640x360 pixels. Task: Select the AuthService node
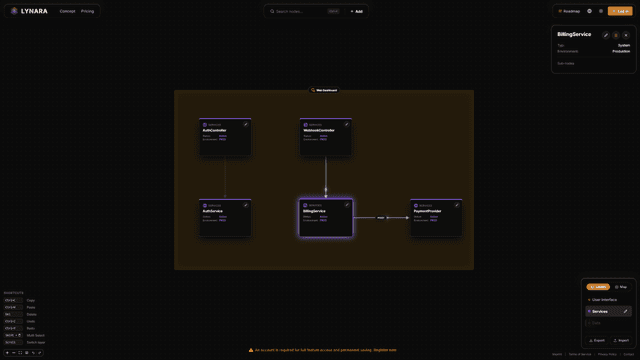pos(225,218)
